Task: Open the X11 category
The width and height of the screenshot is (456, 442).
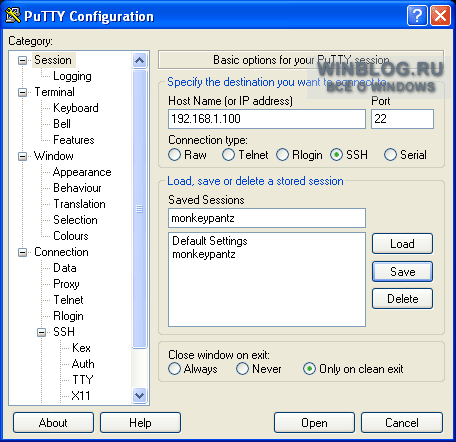Action: click(x=81, y=396)
